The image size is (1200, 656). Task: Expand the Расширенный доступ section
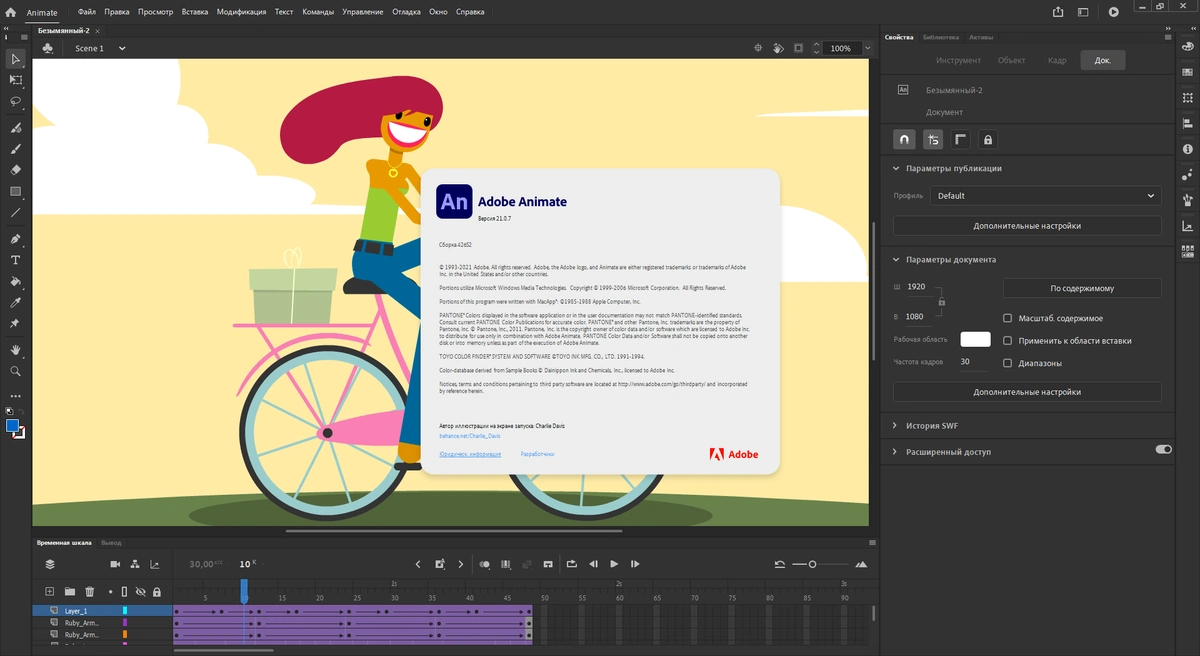point(896,451)
